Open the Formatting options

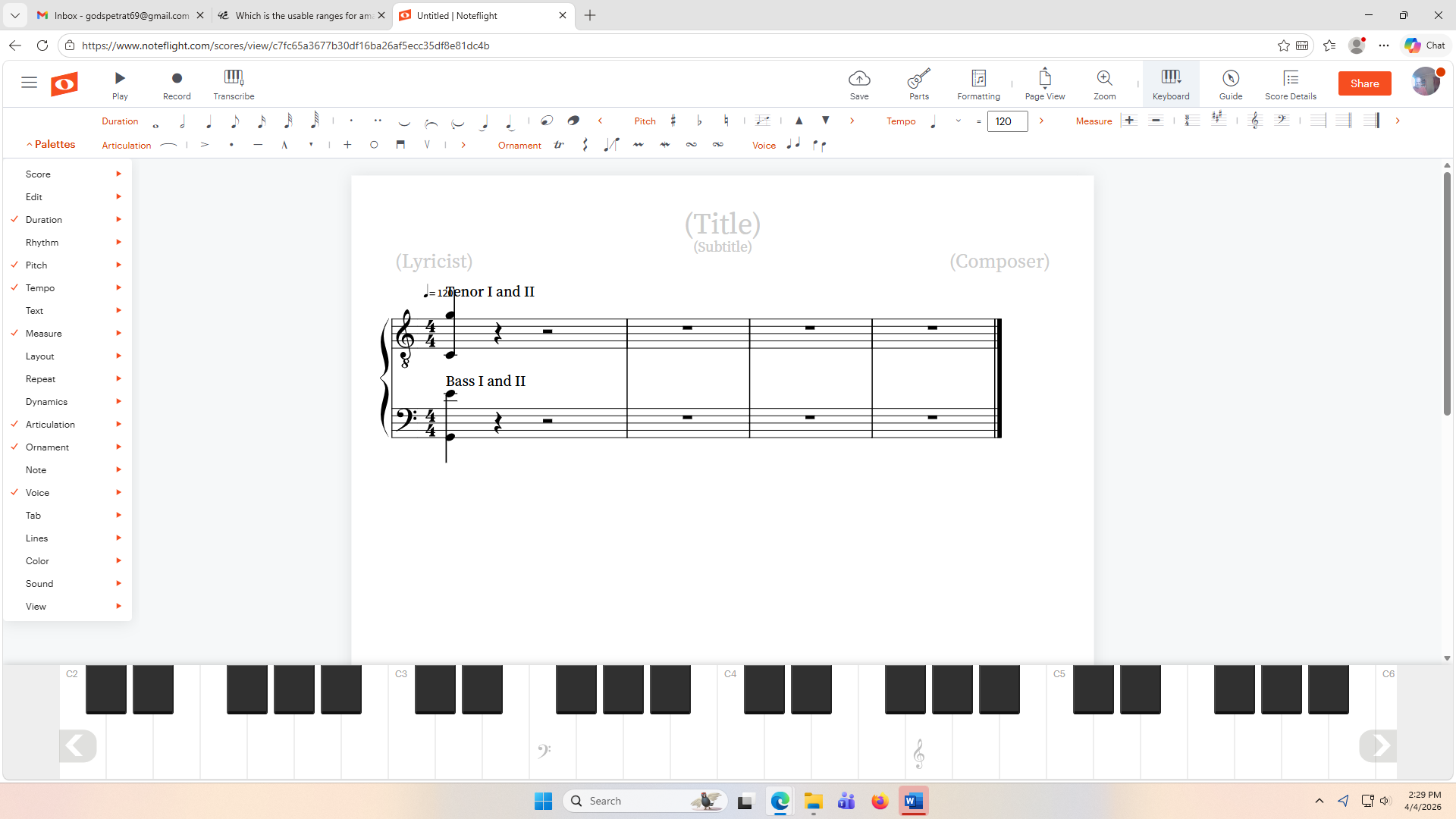click(x=978, y=83)
